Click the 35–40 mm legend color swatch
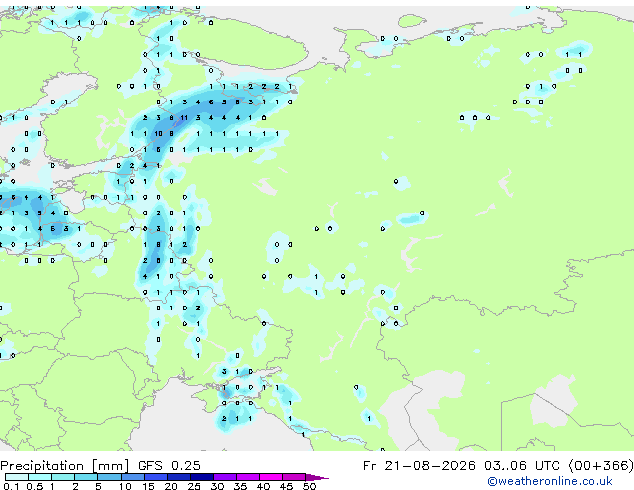This screenshot has width=634, height=490. (x=247, y=477)
